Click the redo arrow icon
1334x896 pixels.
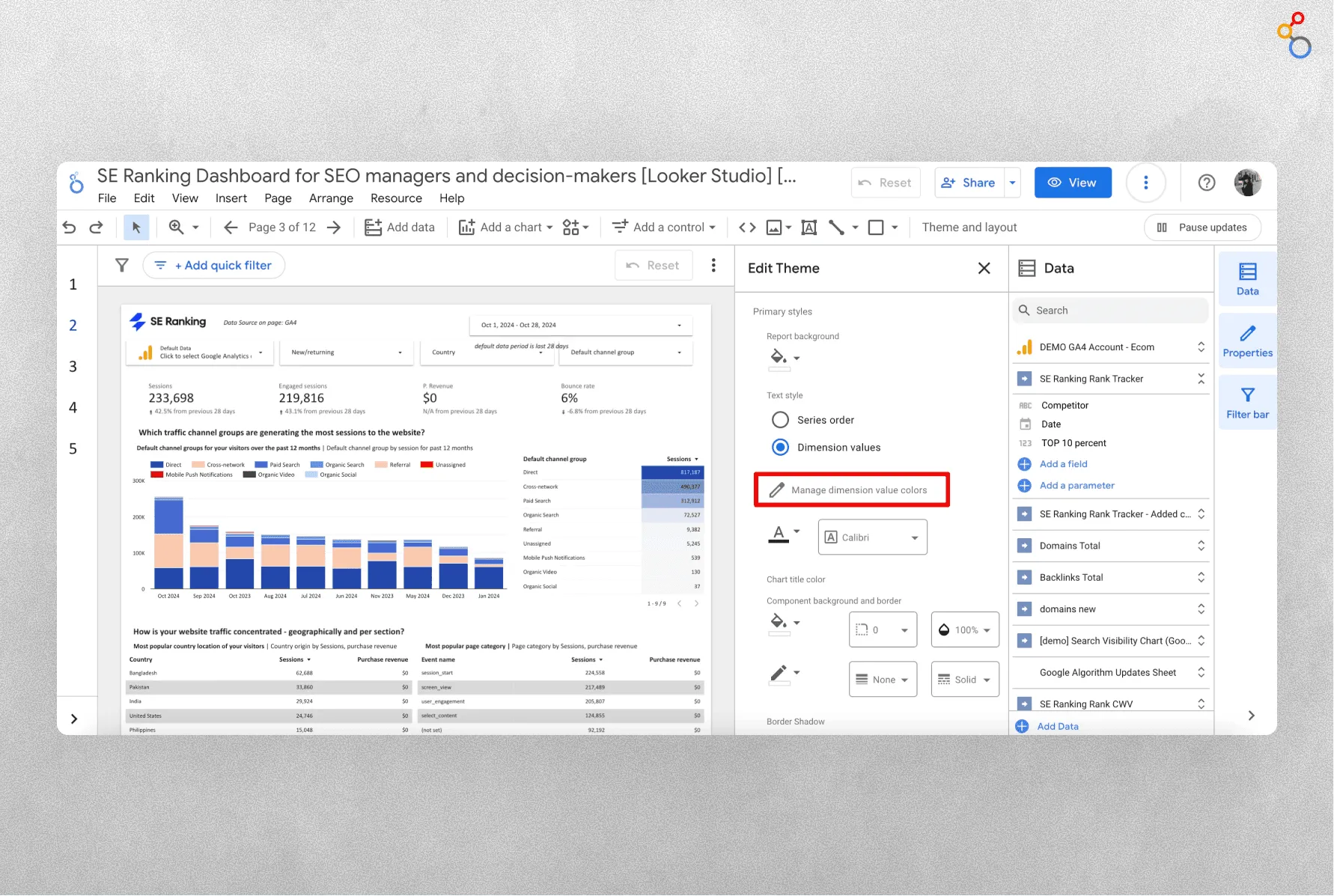click(96, 228)
